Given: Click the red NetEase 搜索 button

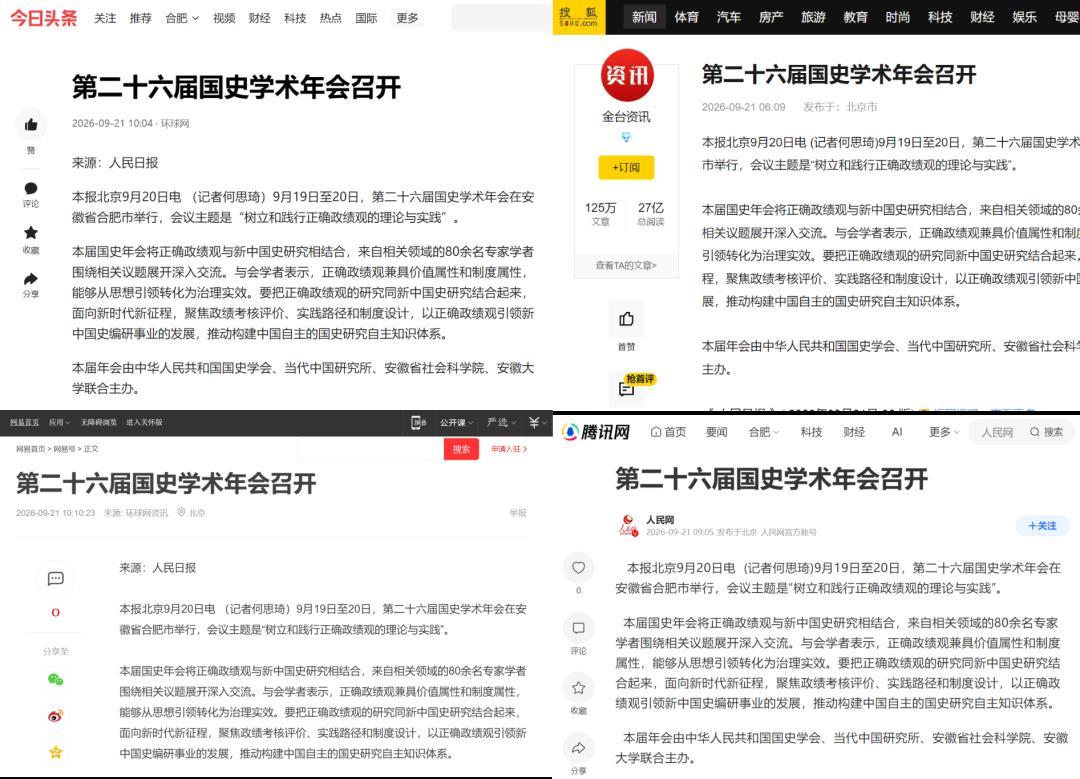Looking at the screenshot, I should [x=461, y=449].
